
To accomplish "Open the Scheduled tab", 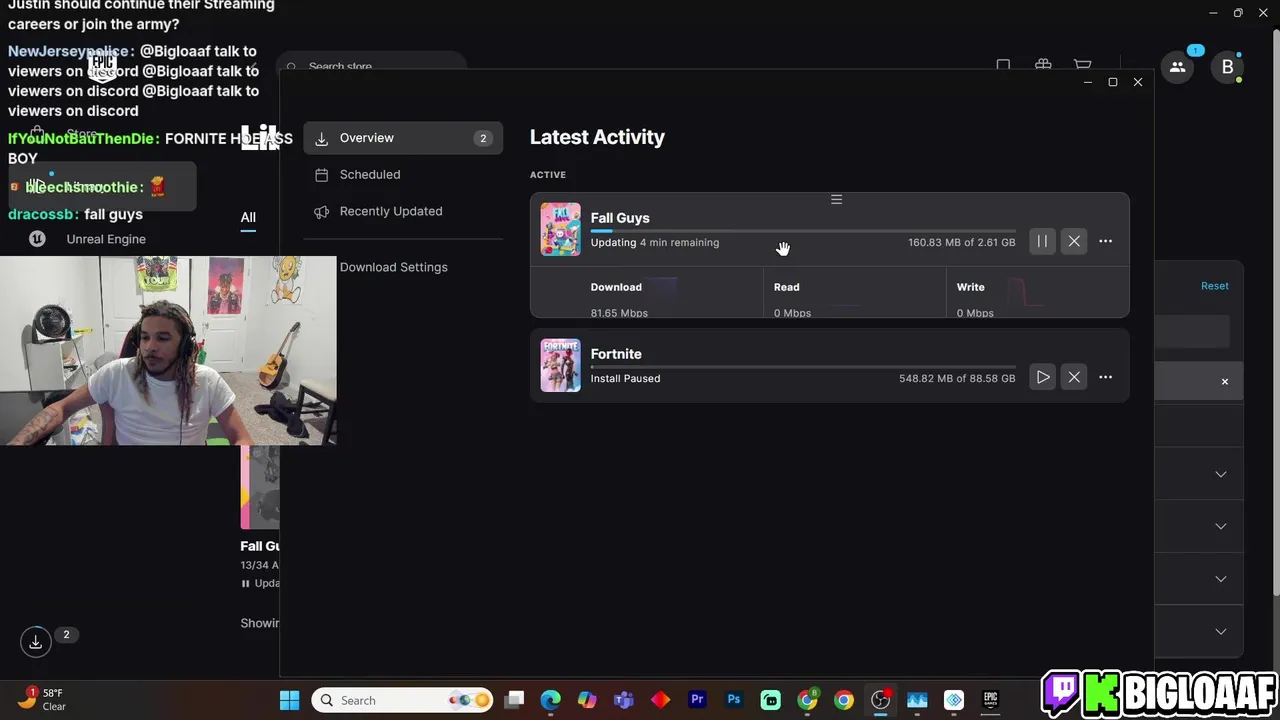I will (403, 174).
